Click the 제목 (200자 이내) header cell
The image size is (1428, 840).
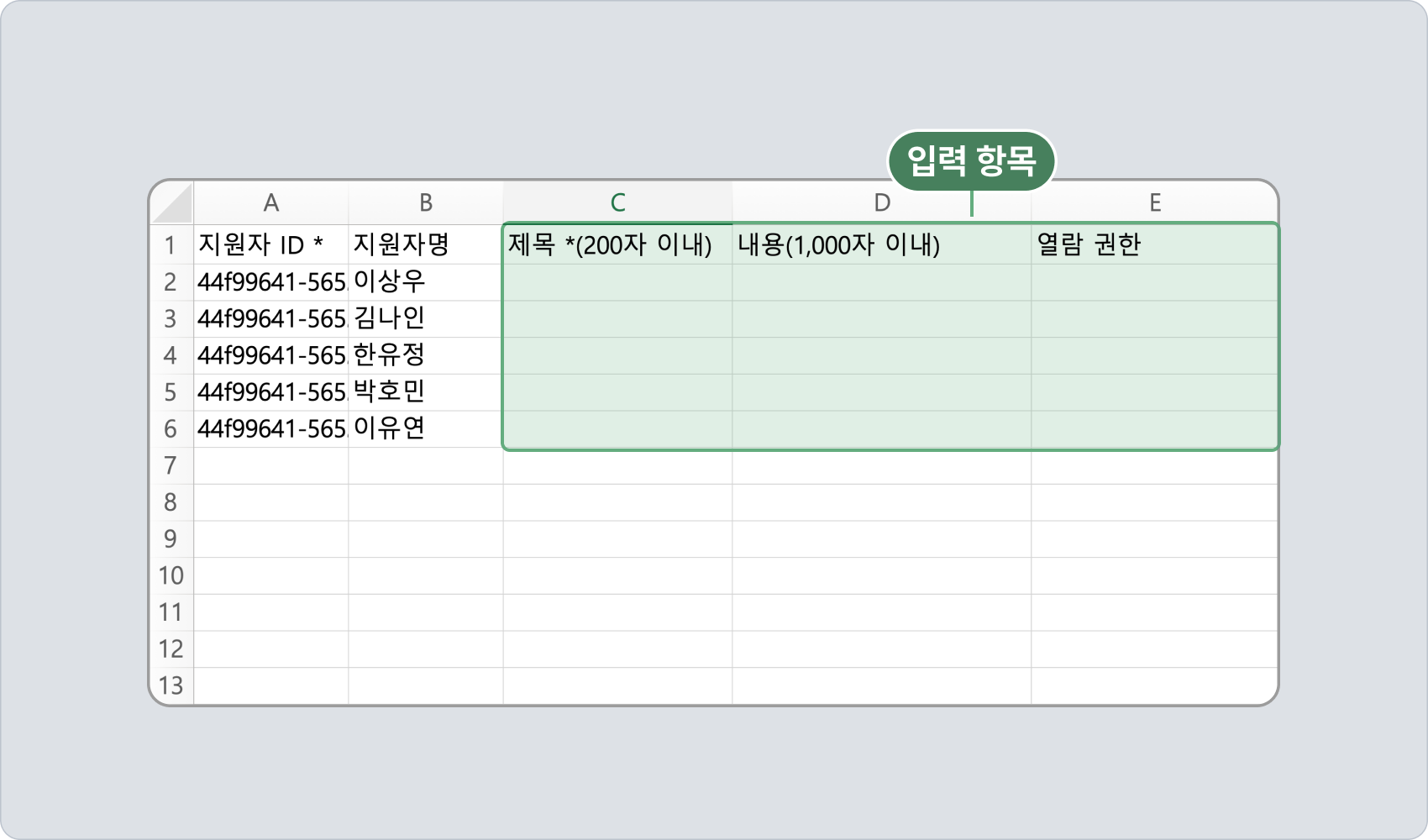coord(617,245)
